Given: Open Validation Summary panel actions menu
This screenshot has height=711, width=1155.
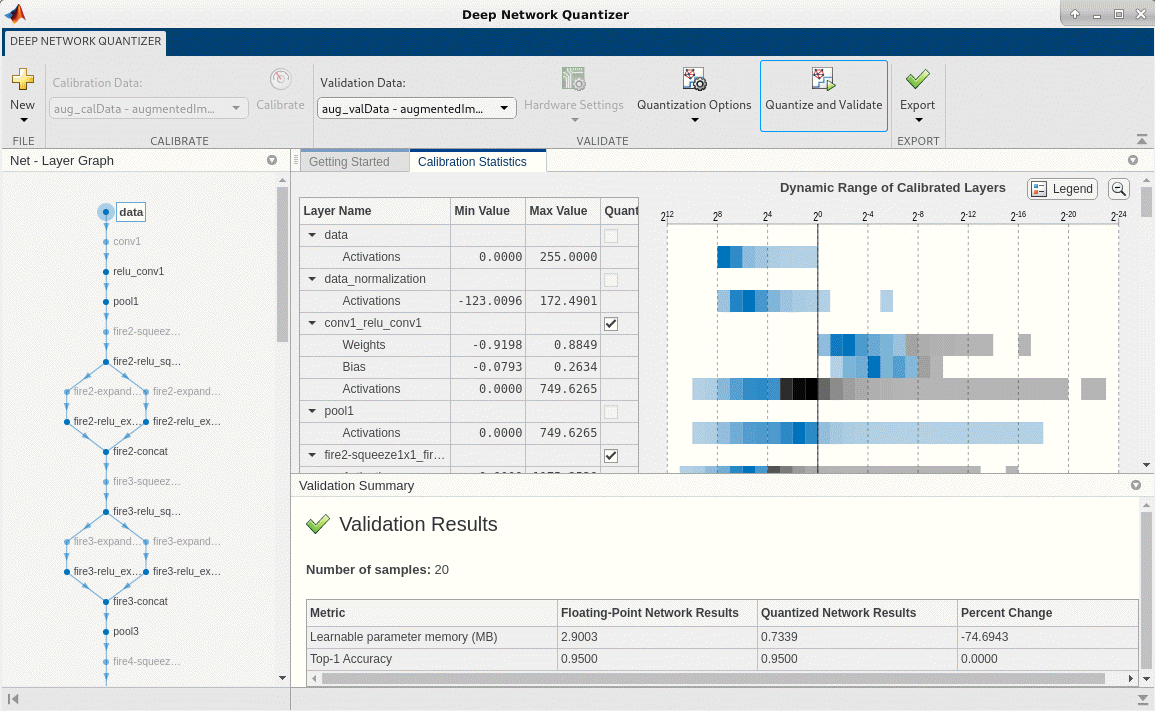Looking at the screenshot, I should pyautogui.click(x=1136, y=485).
